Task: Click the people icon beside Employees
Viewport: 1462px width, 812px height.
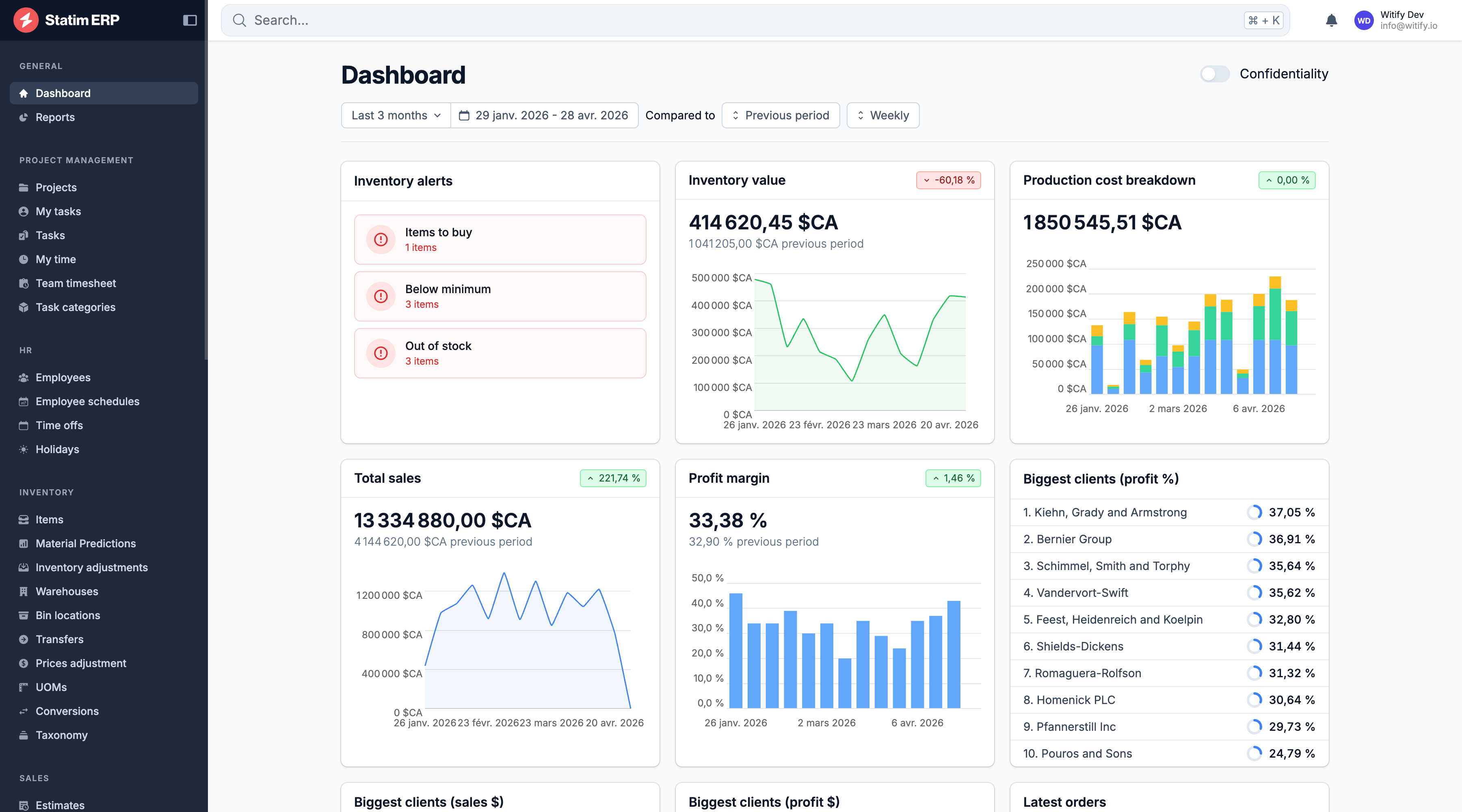Action: tap(24, 377)
